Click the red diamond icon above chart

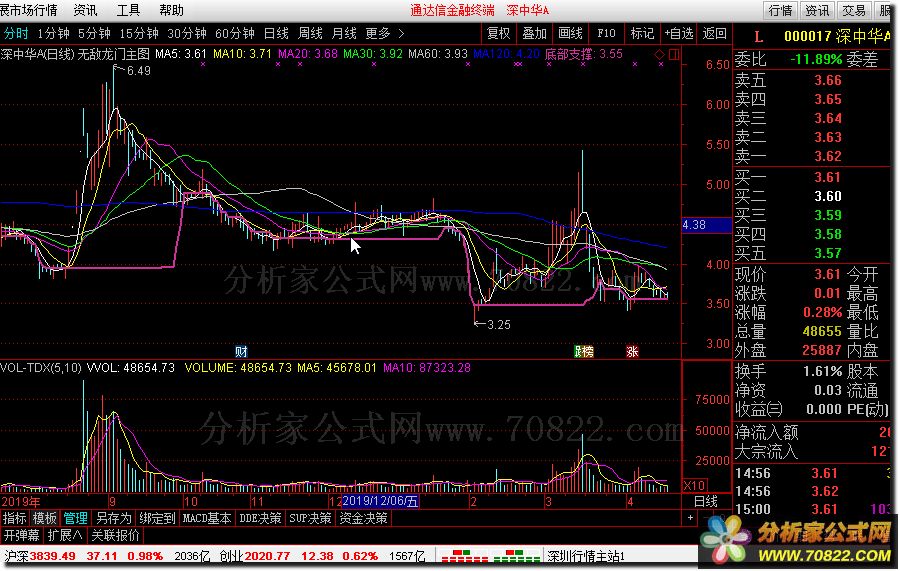pos(660,55)
